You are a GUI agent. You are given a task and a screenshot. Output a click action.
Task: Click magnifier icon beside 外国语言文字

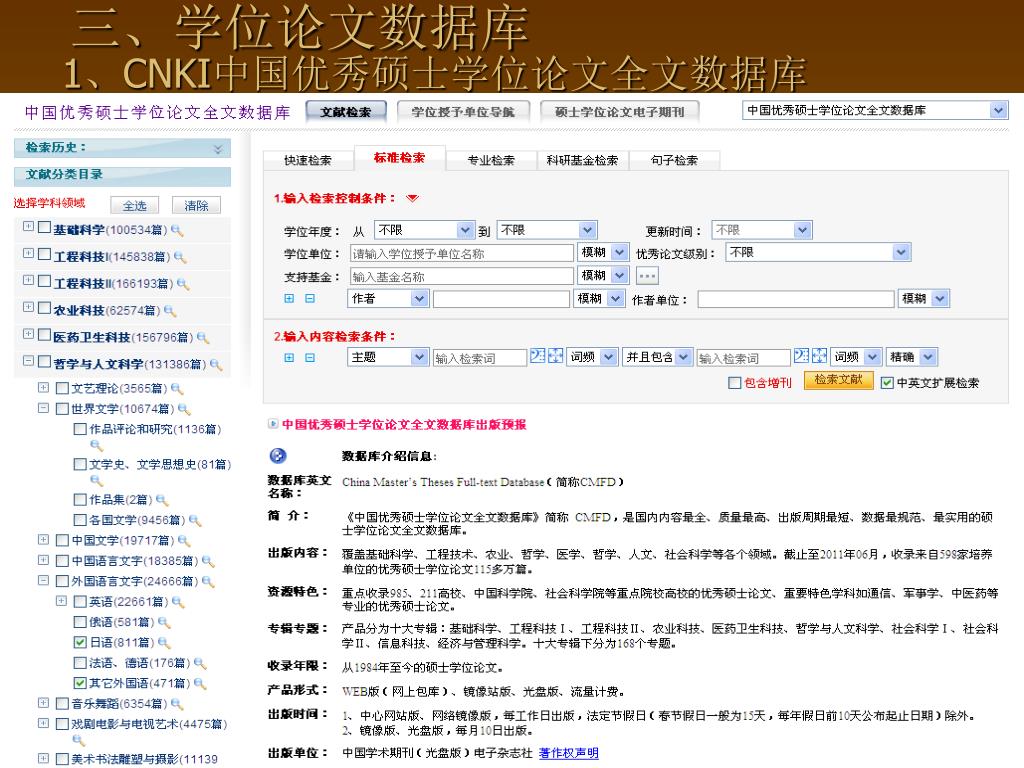208,581
